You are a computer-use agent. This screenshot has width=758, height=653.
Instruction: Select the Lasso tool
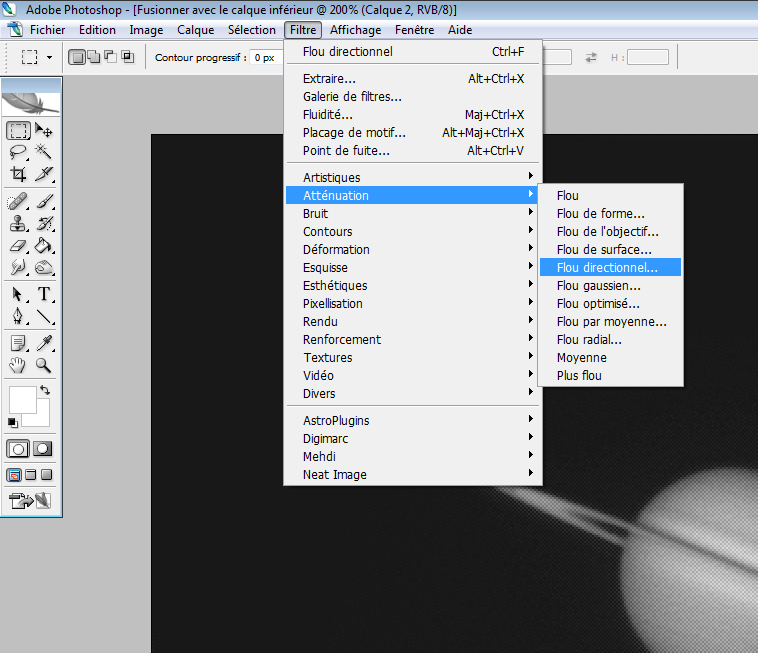(x=18, y=152)
